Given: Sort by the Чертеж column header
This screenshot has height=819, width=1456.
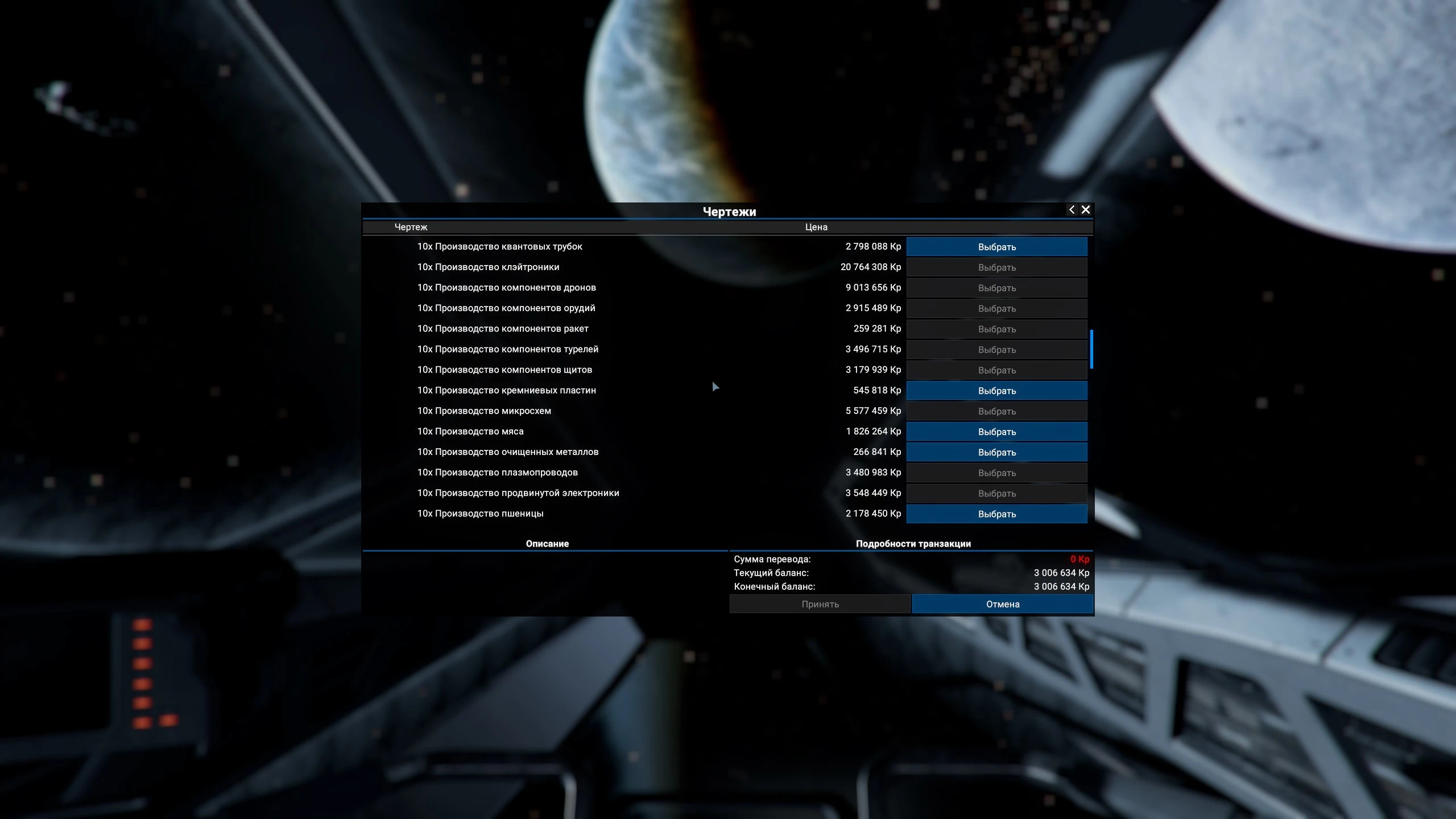Looking at the screenshot, I should (x=411, y=227).
